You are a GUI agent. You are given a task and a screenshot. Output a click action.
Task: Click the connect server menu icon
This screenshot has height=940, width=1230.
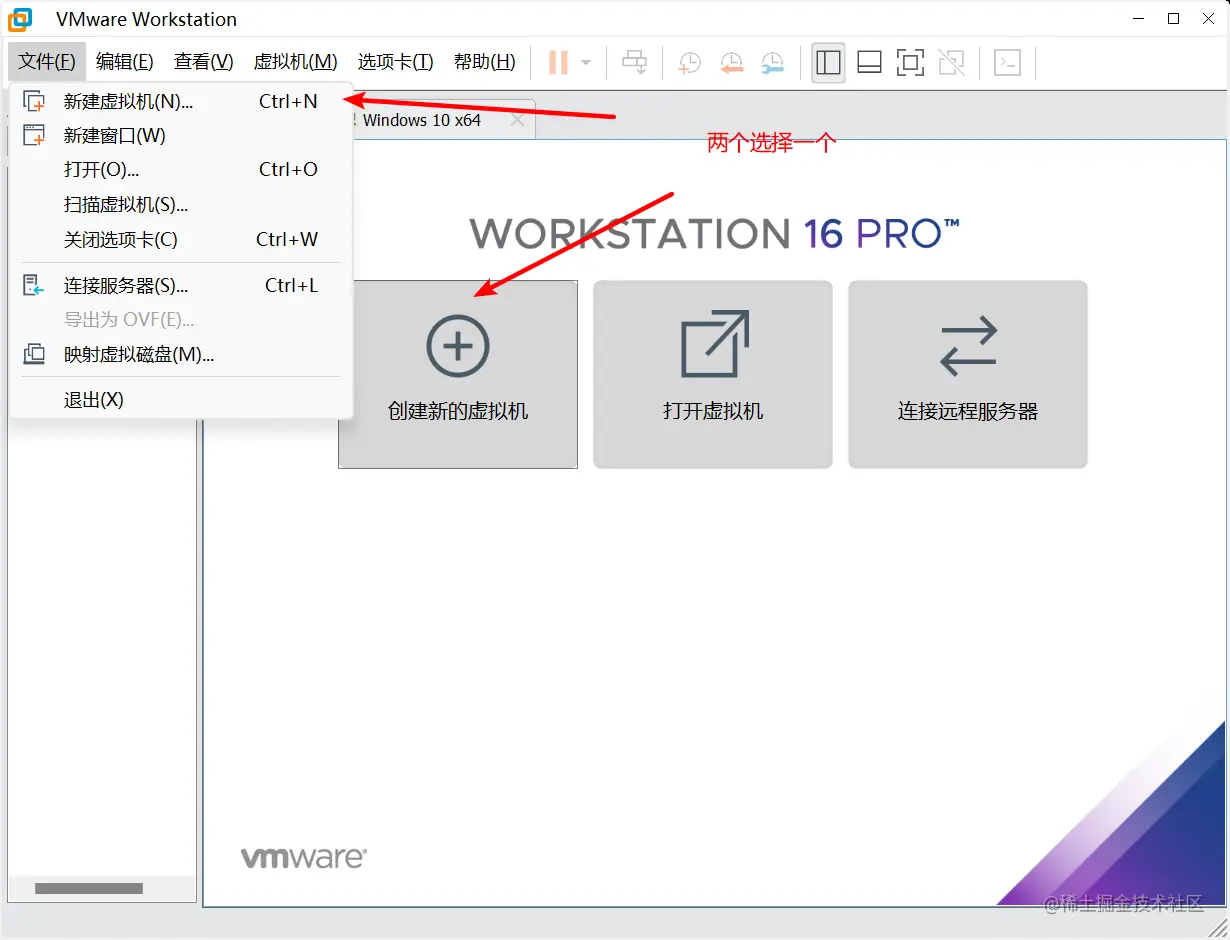click(34, 285)
